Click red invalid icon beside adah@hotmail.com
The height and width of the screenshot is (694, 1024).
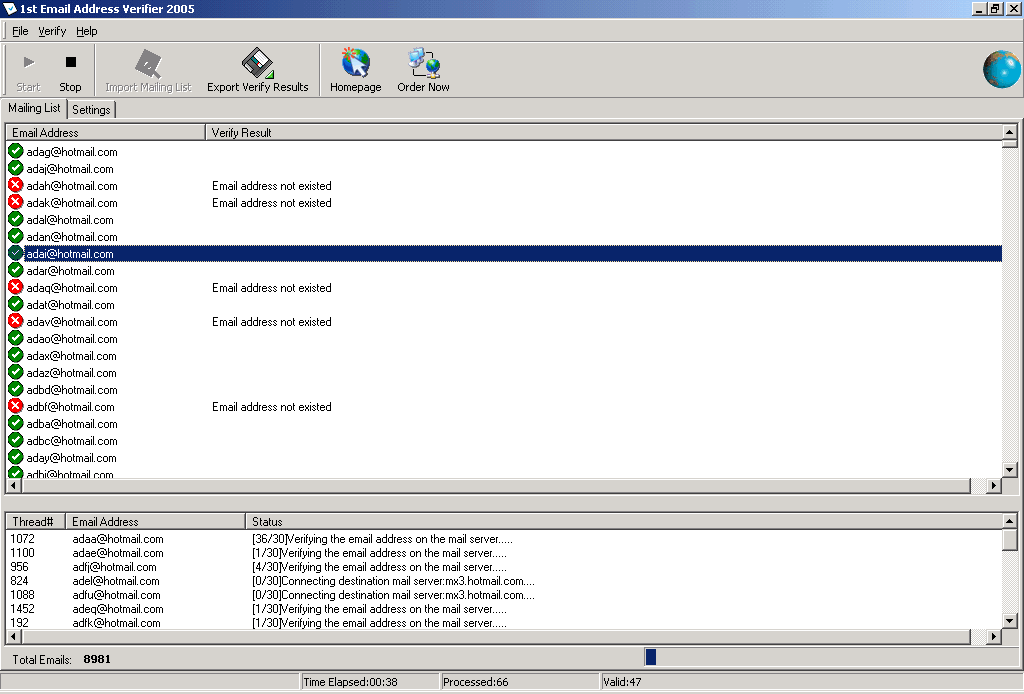(x=16, y=186)
